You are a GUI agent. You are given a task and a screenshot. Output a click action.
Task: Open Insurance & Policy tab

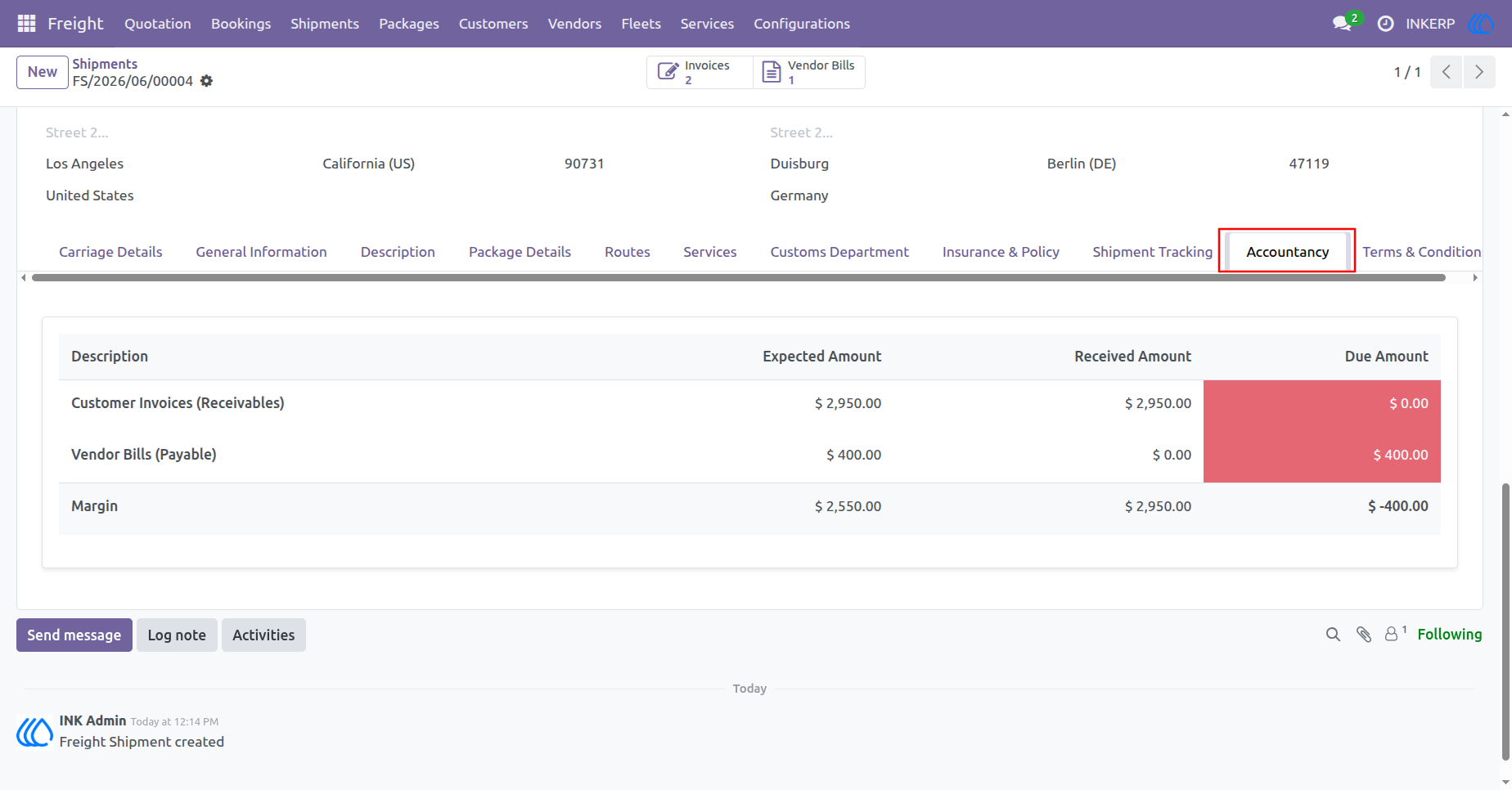click(1001, 252)
